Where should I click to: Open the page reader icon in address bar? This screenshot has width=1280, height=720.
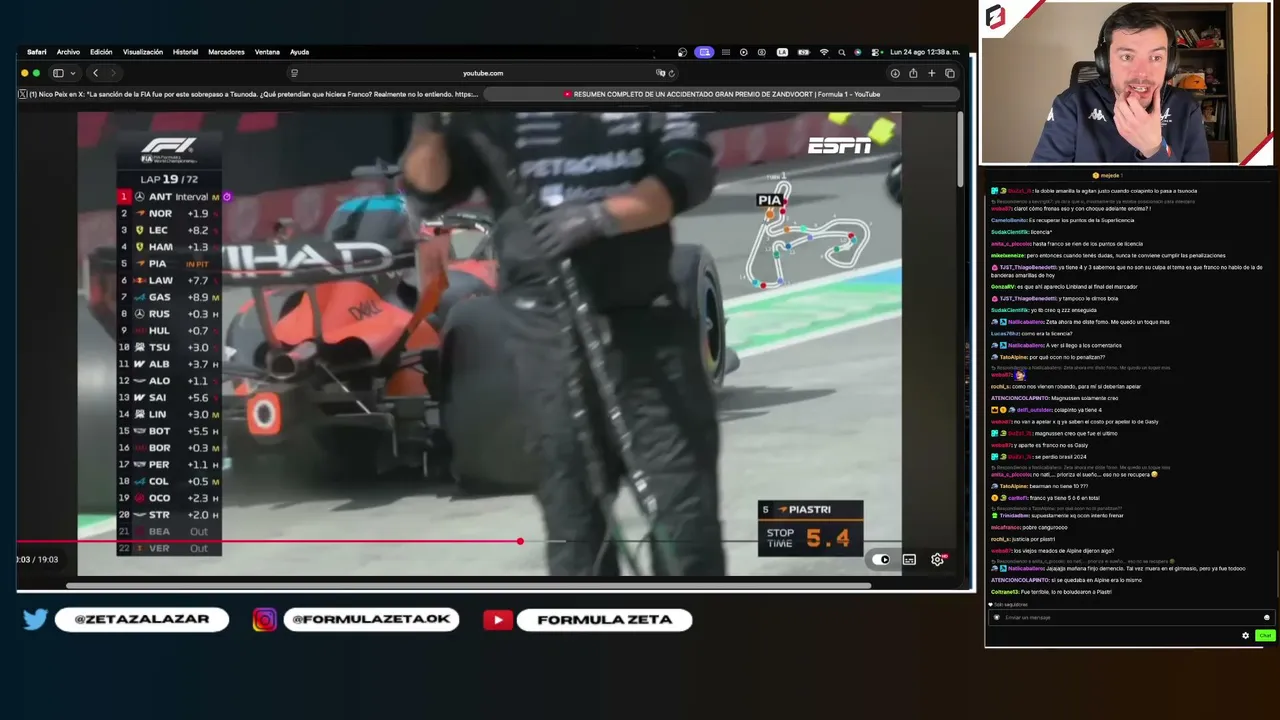coord(294,73)
